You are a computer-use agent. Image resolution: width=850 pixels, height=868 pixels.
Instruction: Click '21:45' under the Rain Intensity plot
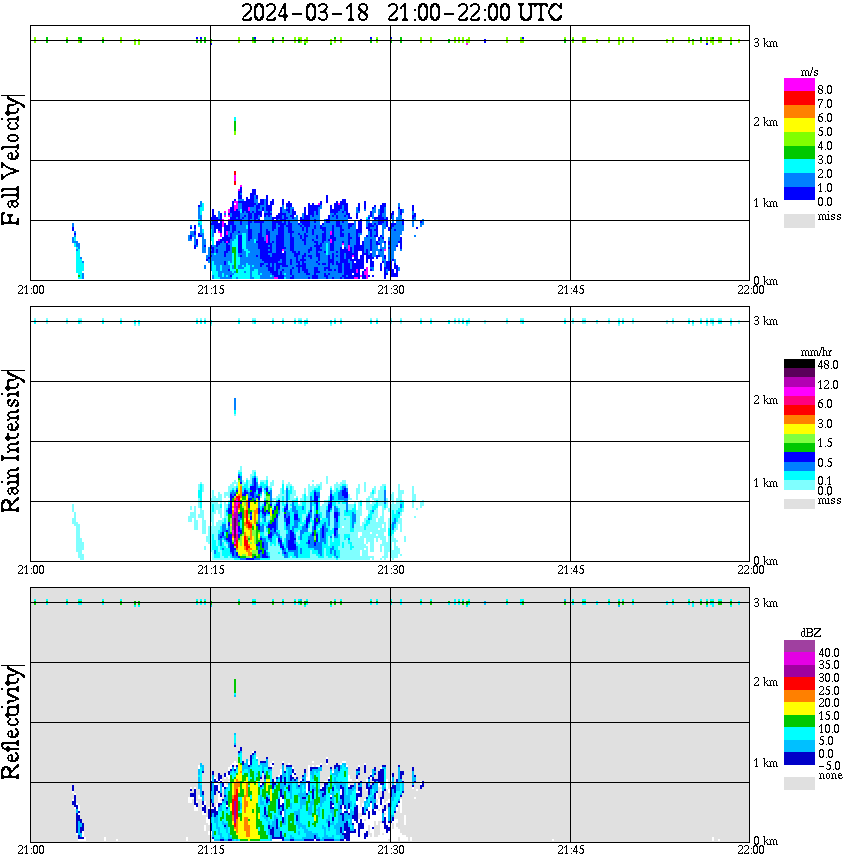point(570,570)
